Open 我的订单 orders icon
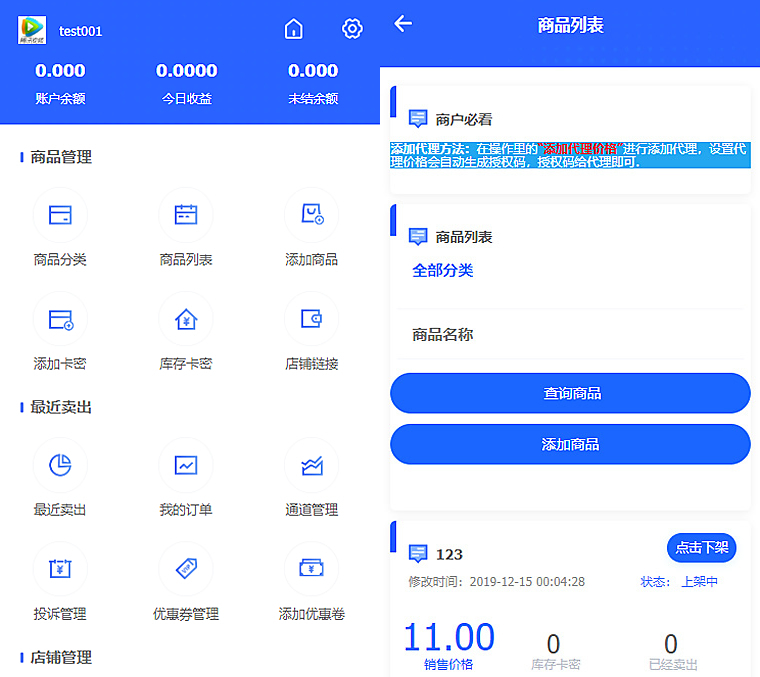The image size is (760, 677). tap(186, 465)
